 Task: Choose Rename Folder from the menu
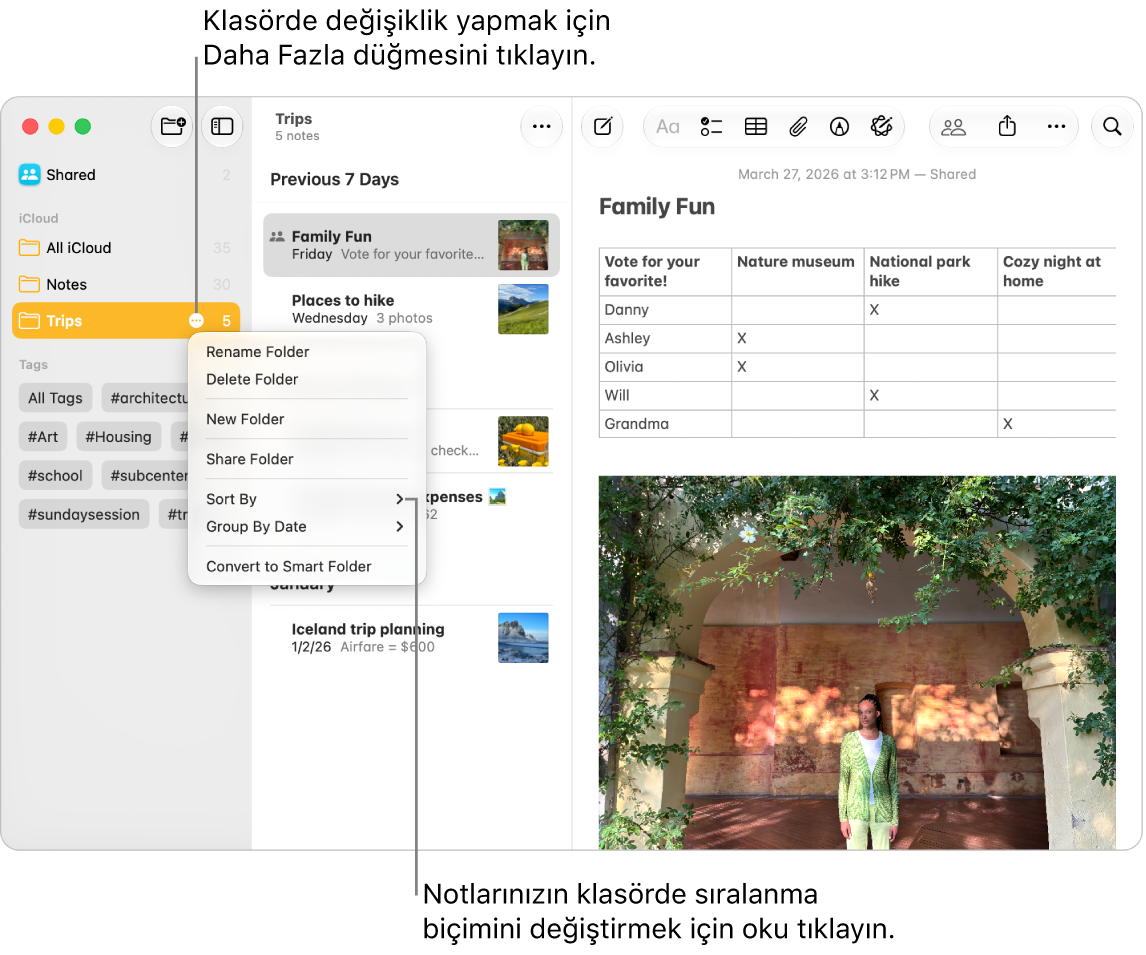pyautogui.click(x=257, y=352)
